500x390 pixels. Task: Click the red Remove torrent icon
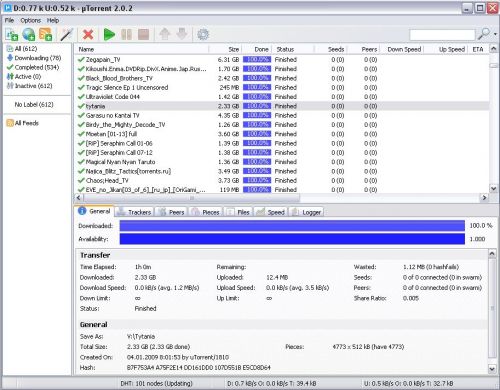(88, 34)
